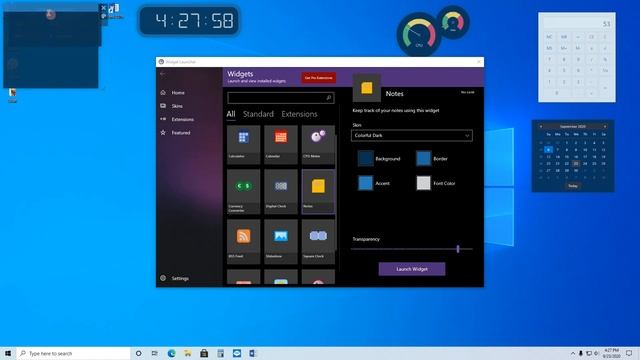Choose the Currency Converter widget tile

(243, 192)
